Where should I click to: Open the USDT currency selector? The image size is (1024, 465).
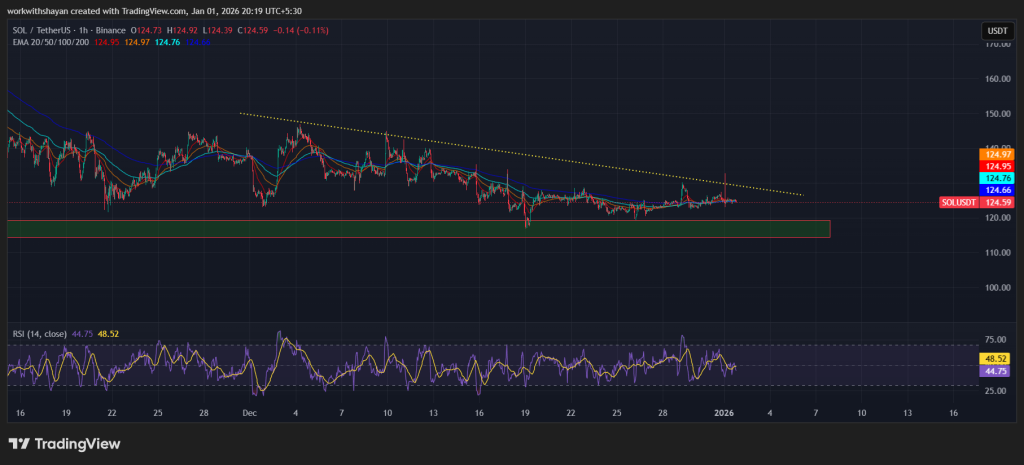(x=994, y=31)
